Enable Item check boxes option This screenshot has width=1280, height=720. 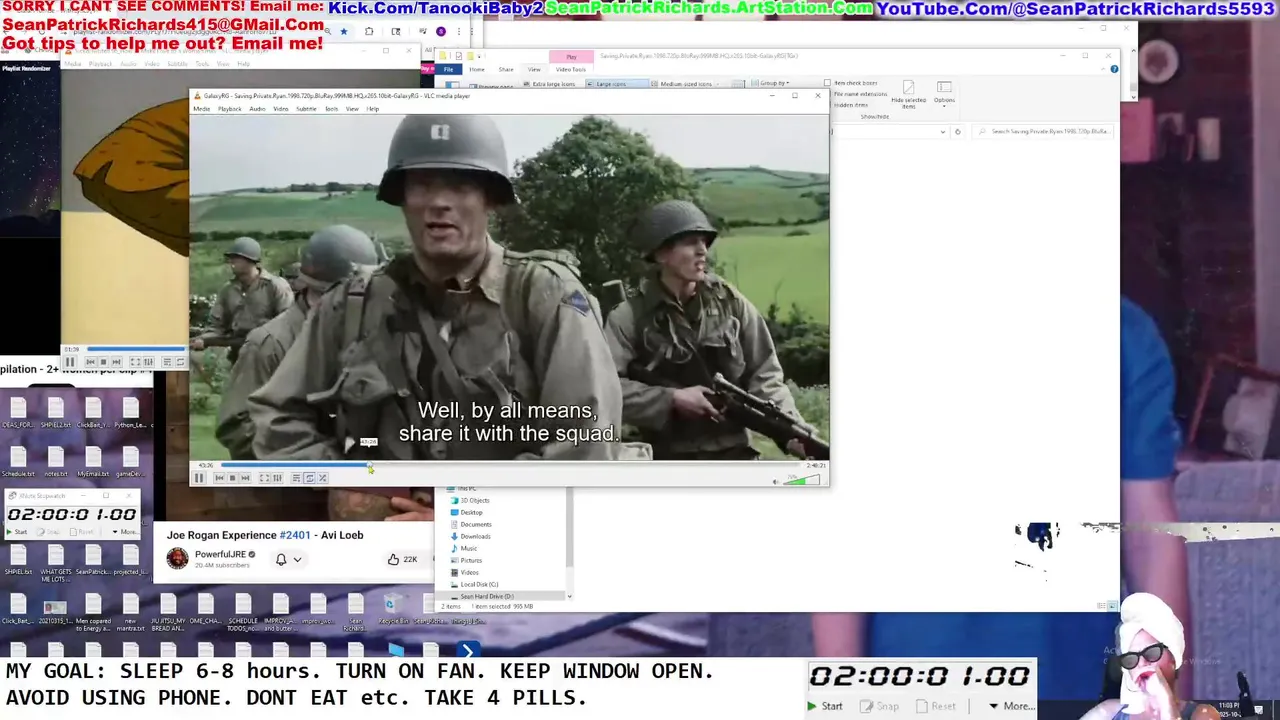click(x=851, y=83)
